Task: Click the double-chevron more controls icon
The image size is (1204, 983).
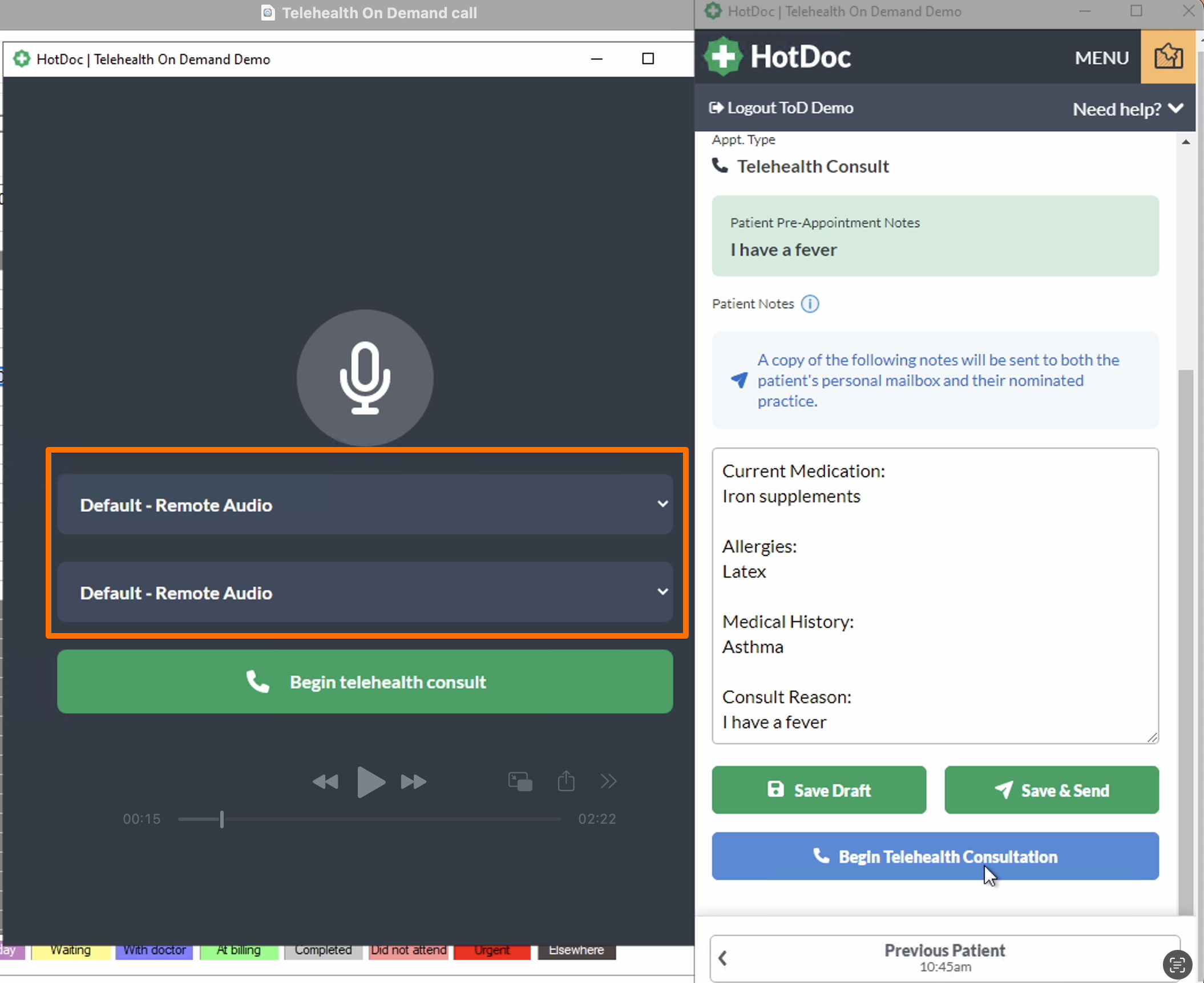Action: point(609,781)
